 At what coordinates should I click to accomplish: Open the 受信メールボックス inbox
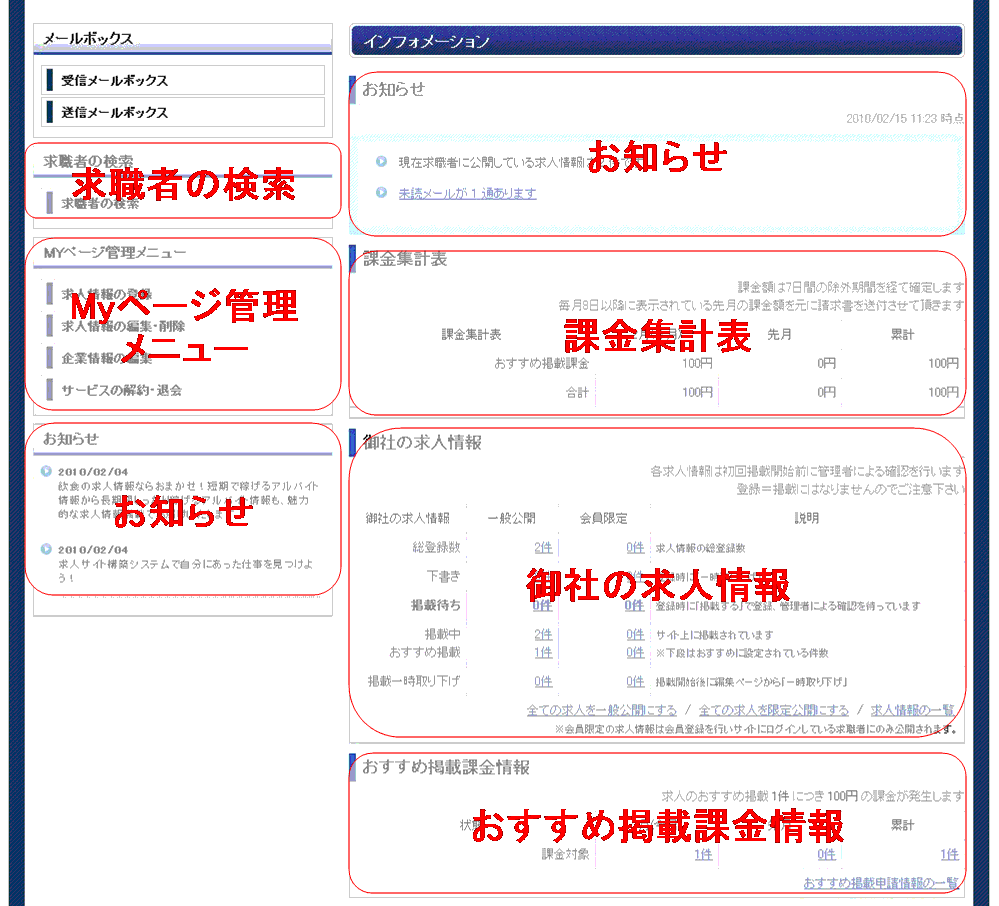(x=114, y=81)
